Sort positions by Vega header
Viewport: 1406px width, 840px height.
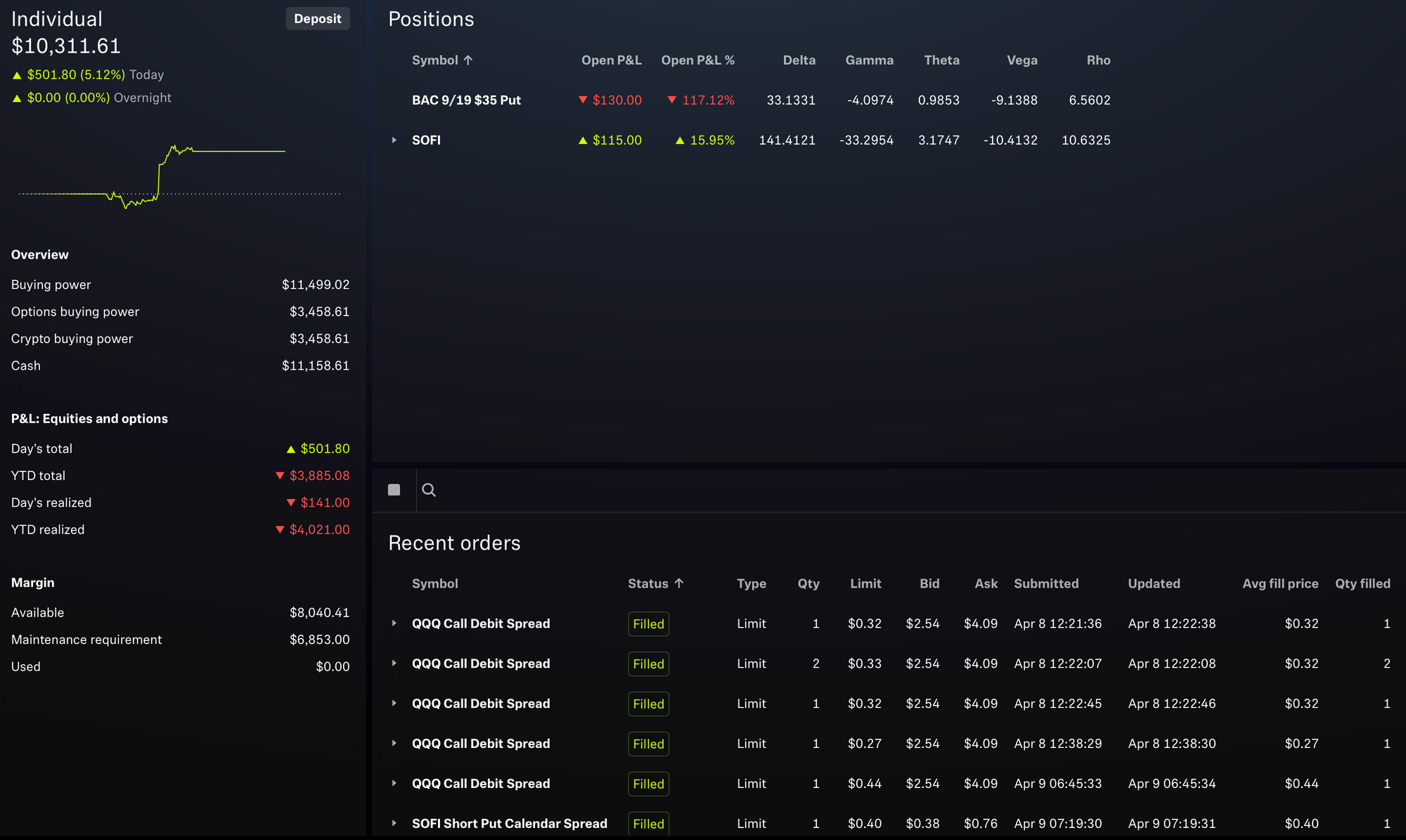1022,60
